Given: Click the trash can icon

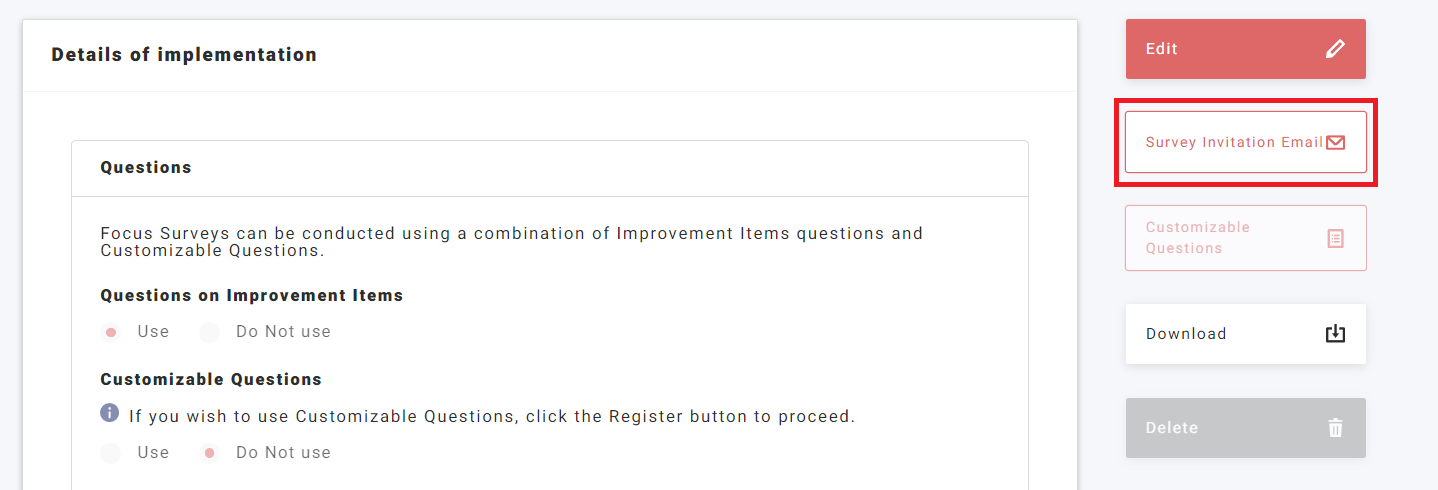Looking at the screenshot, I should click(1335, 428).
